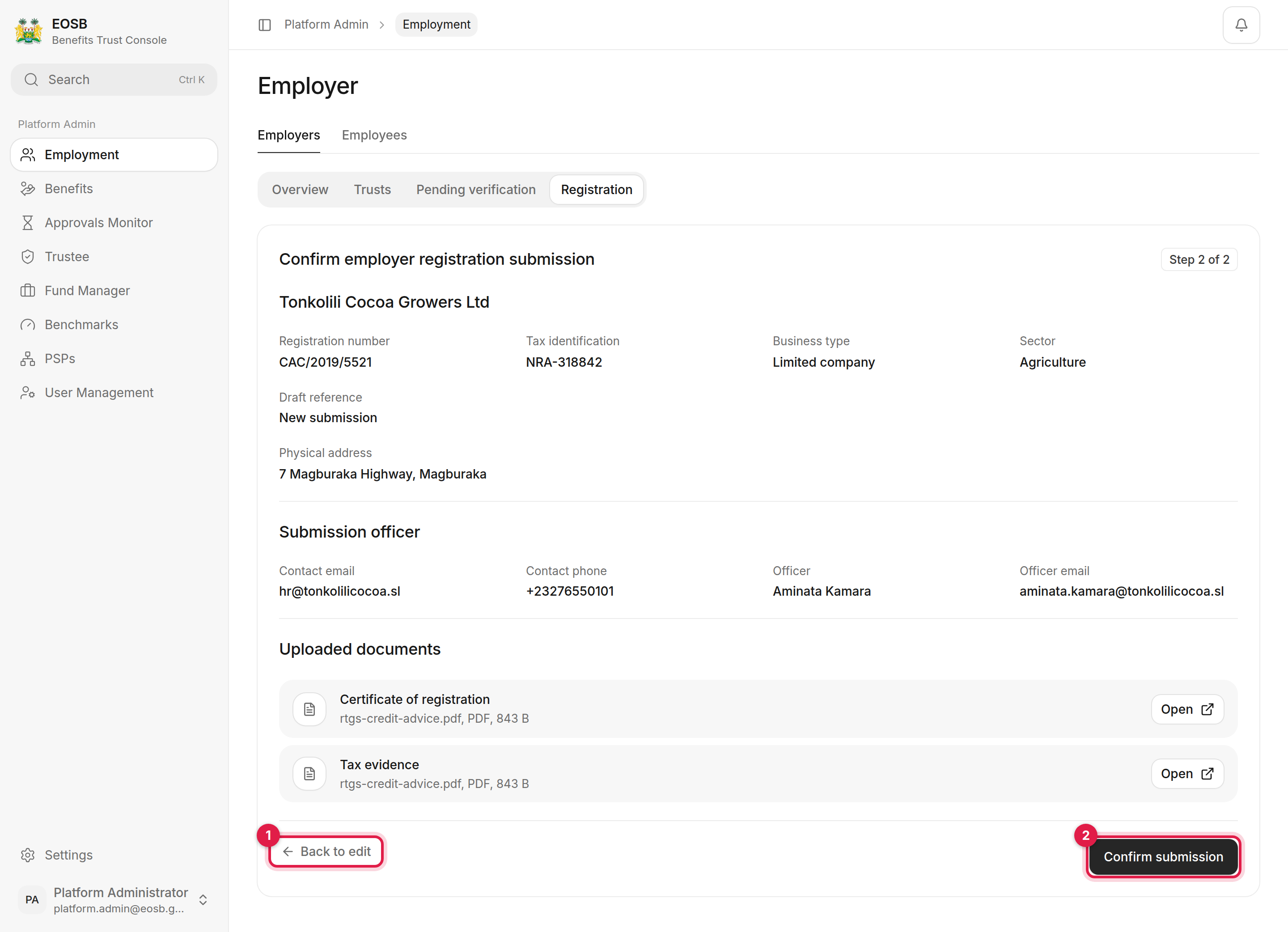Click the Tax evidence file icon

tap(309, 774)
